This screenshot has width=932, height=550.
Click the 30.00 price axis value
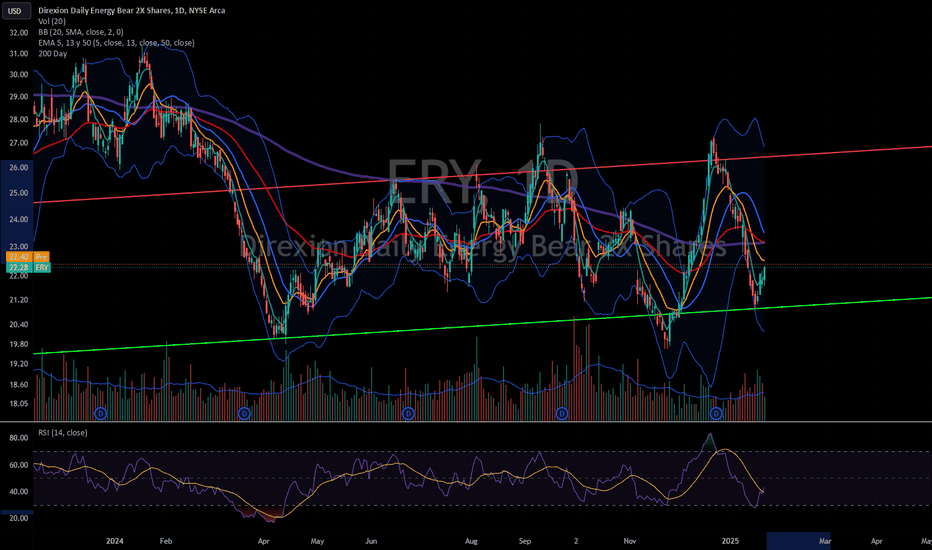(19, 74)
